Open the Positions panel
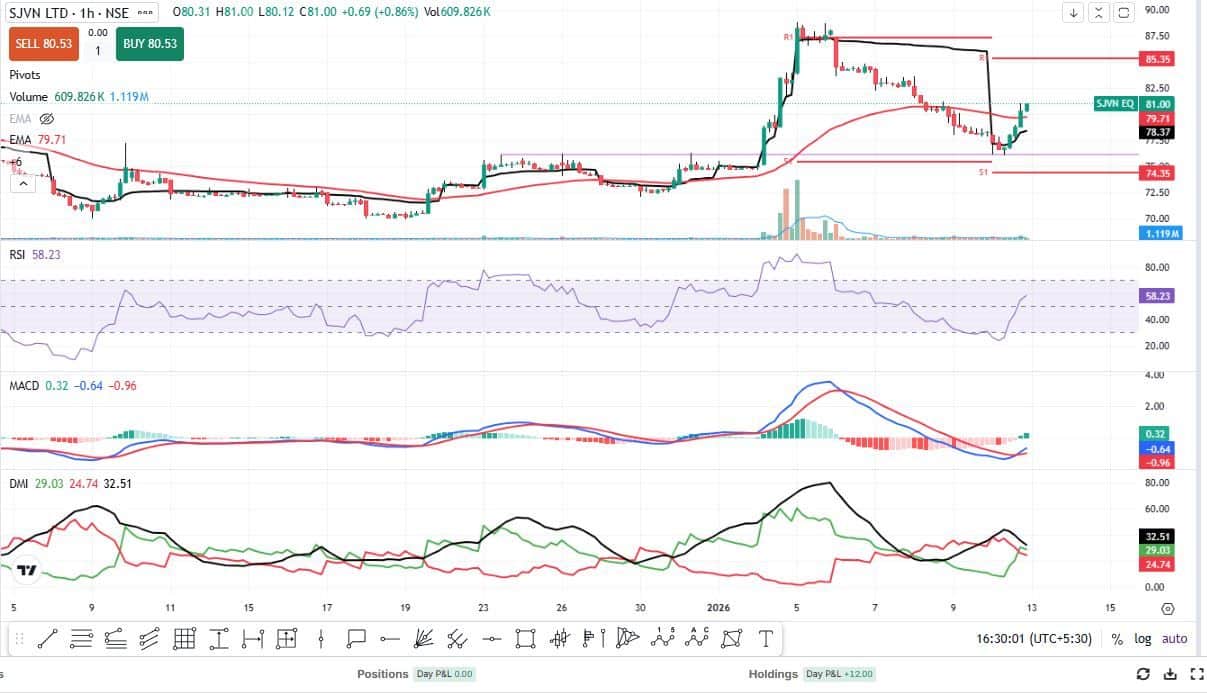 pyautogui.click(x=382, y=674)
